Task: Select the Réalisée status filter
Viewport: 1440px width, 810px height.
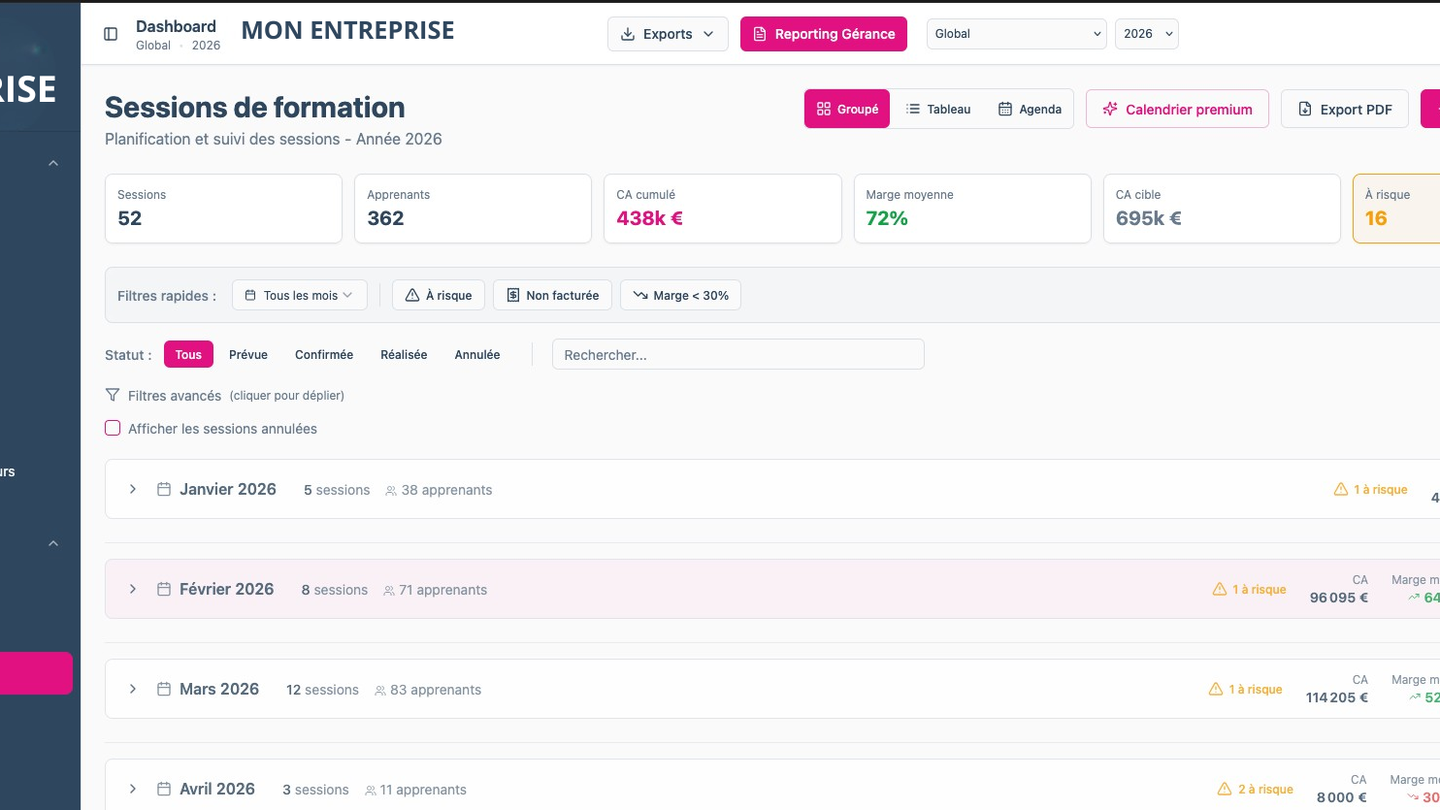Action: point(404,354)
